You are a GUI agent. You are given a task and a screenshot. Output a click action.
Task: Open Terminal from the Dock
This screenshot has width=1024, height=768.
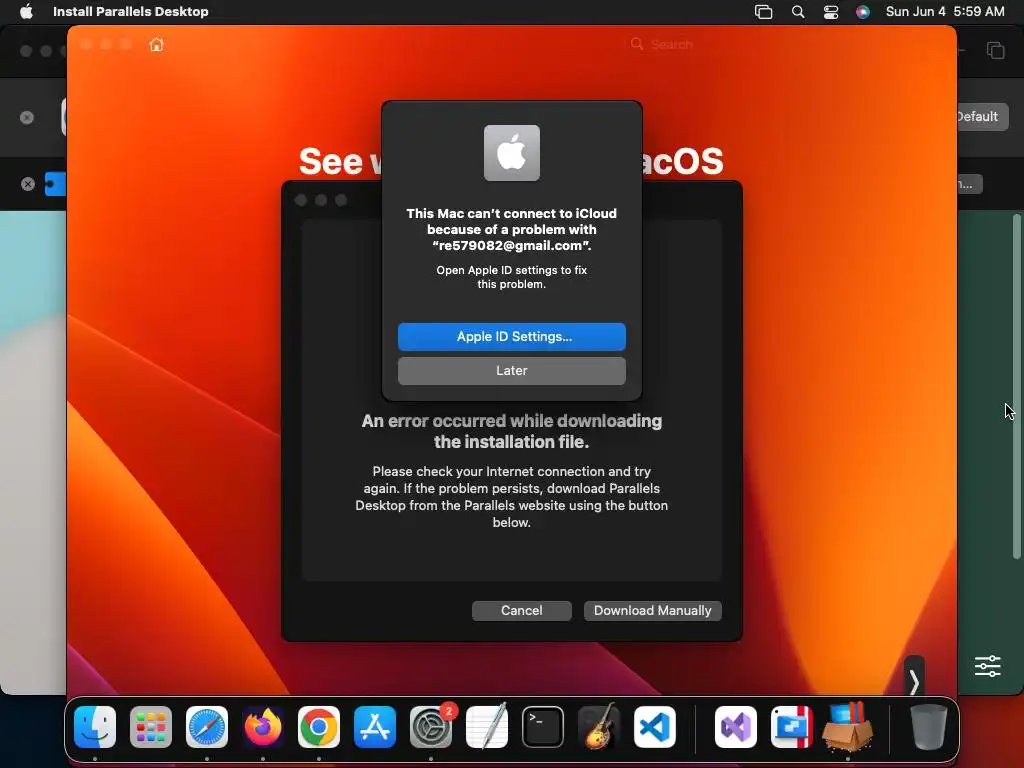click(543, 726)
